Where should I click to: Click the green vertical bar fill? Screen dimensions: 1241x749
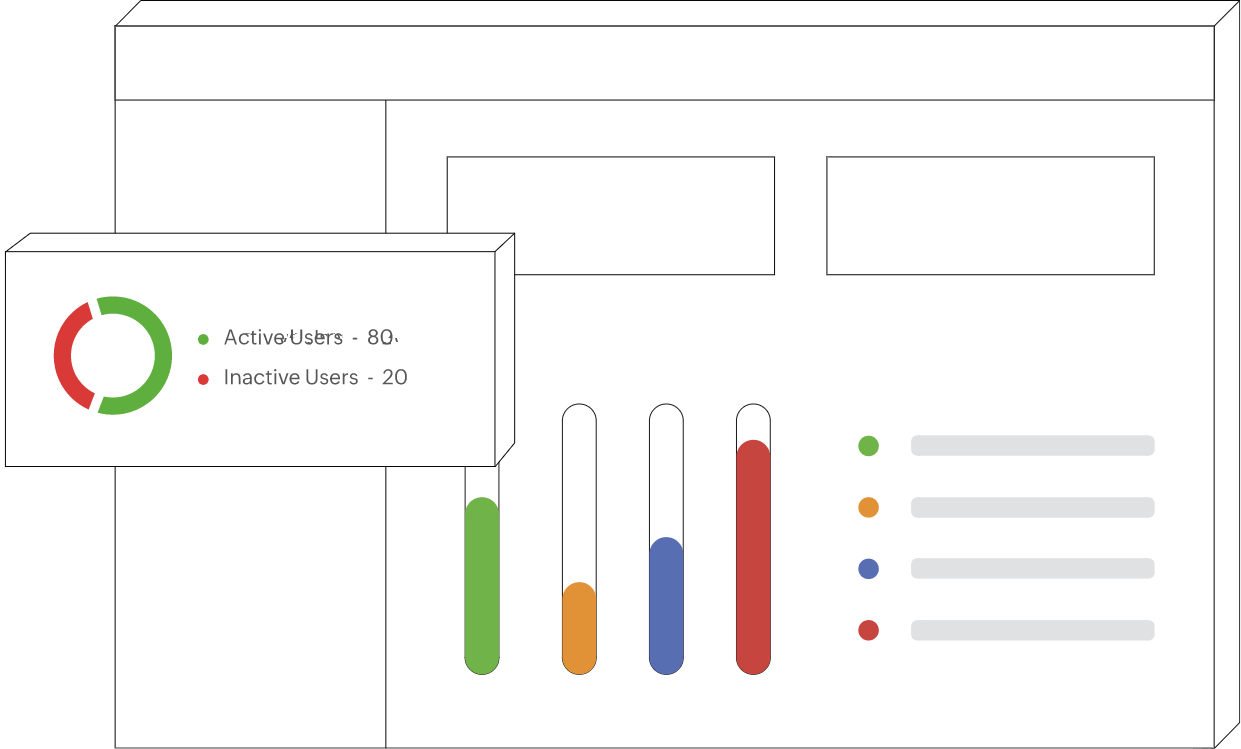(482, 585)
